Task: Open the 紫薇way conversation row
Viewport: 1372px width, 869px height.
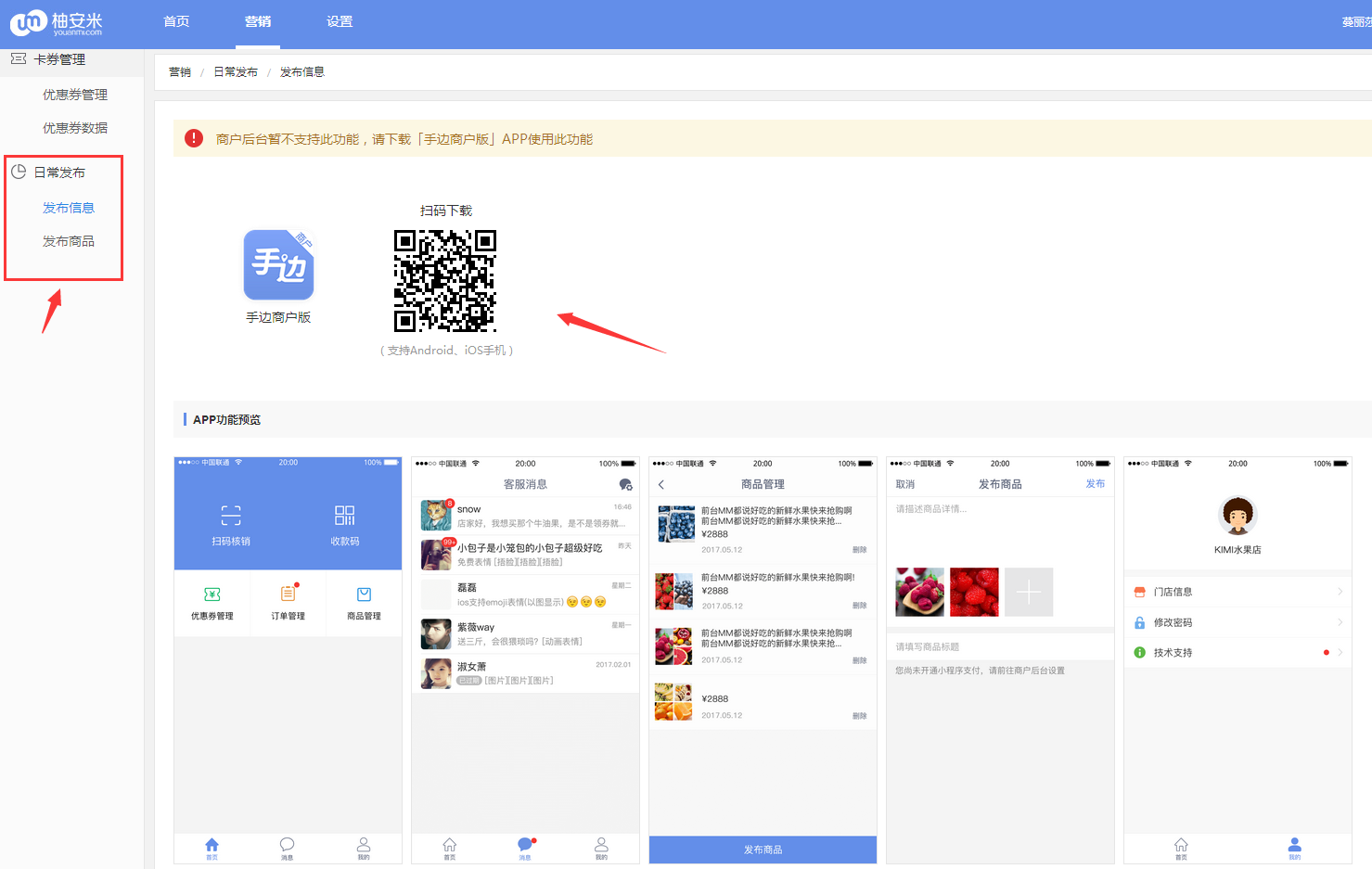Action: (x=525, y=633)
